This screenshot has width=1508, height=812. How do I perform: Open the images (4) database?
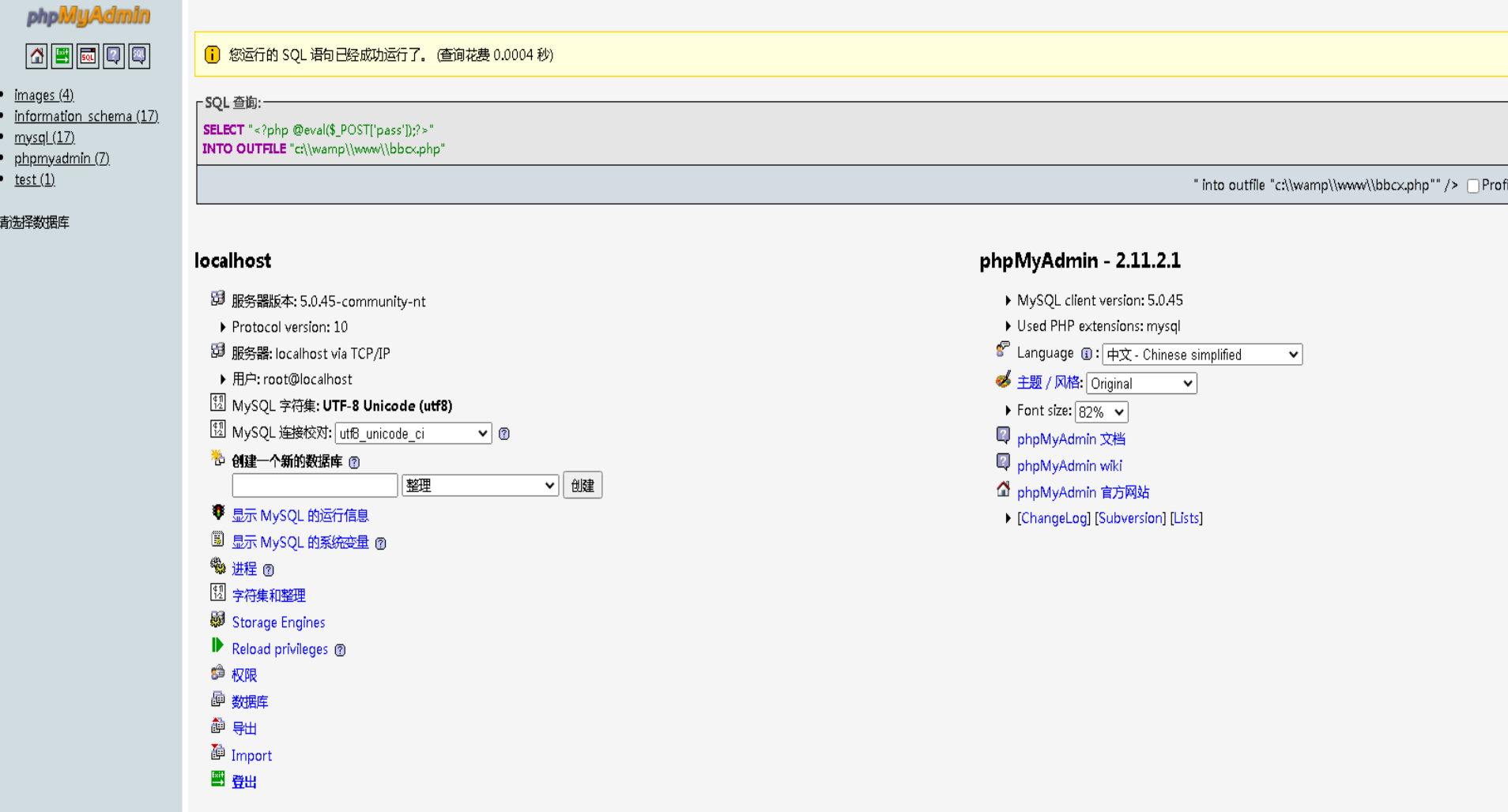43,95
